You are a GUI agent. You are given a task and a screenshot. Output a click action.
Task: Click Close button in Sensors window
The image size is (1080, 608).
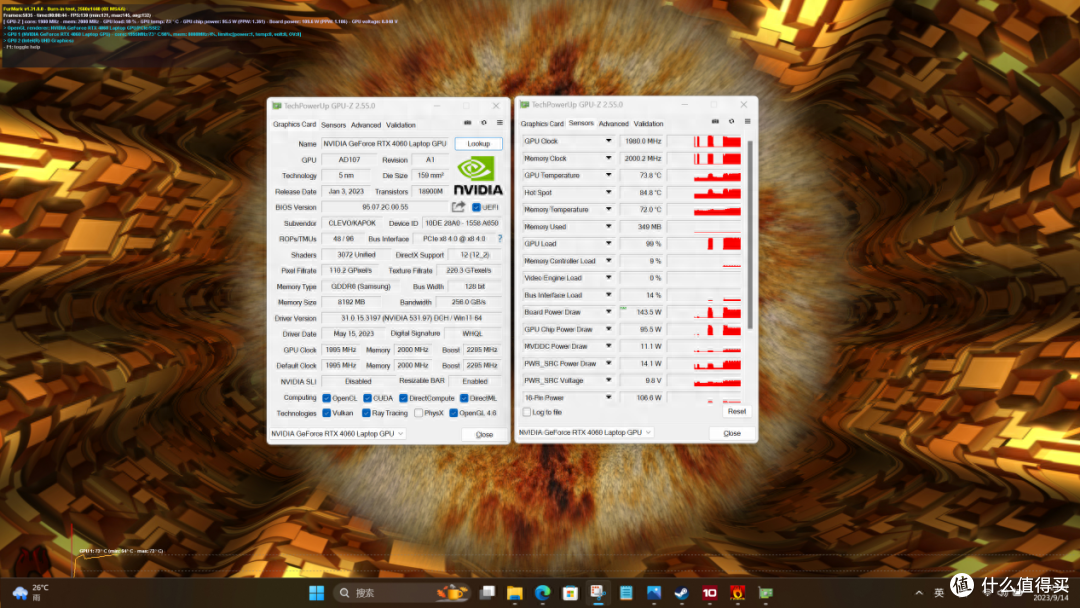731,433
